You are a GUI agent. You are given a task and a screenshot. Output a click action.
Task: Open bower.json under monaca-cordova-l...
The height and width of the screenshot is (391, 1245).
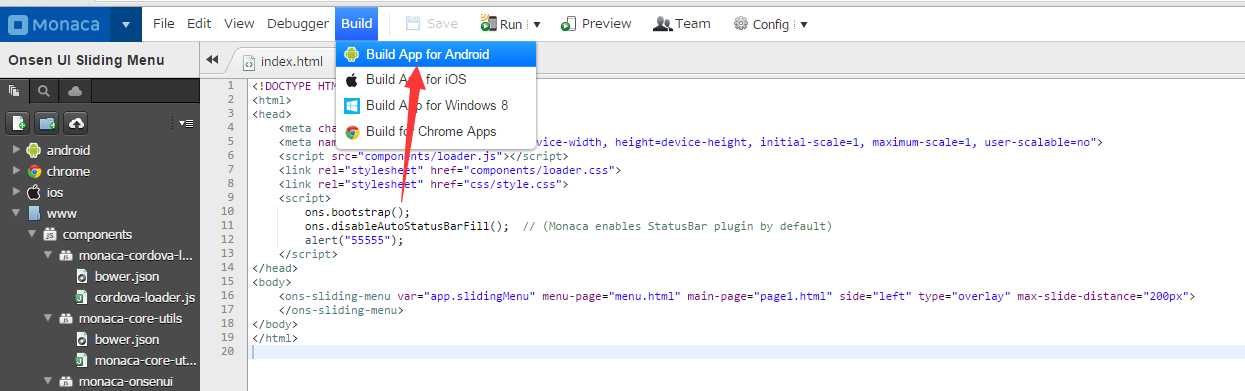(x=126, y=276)
